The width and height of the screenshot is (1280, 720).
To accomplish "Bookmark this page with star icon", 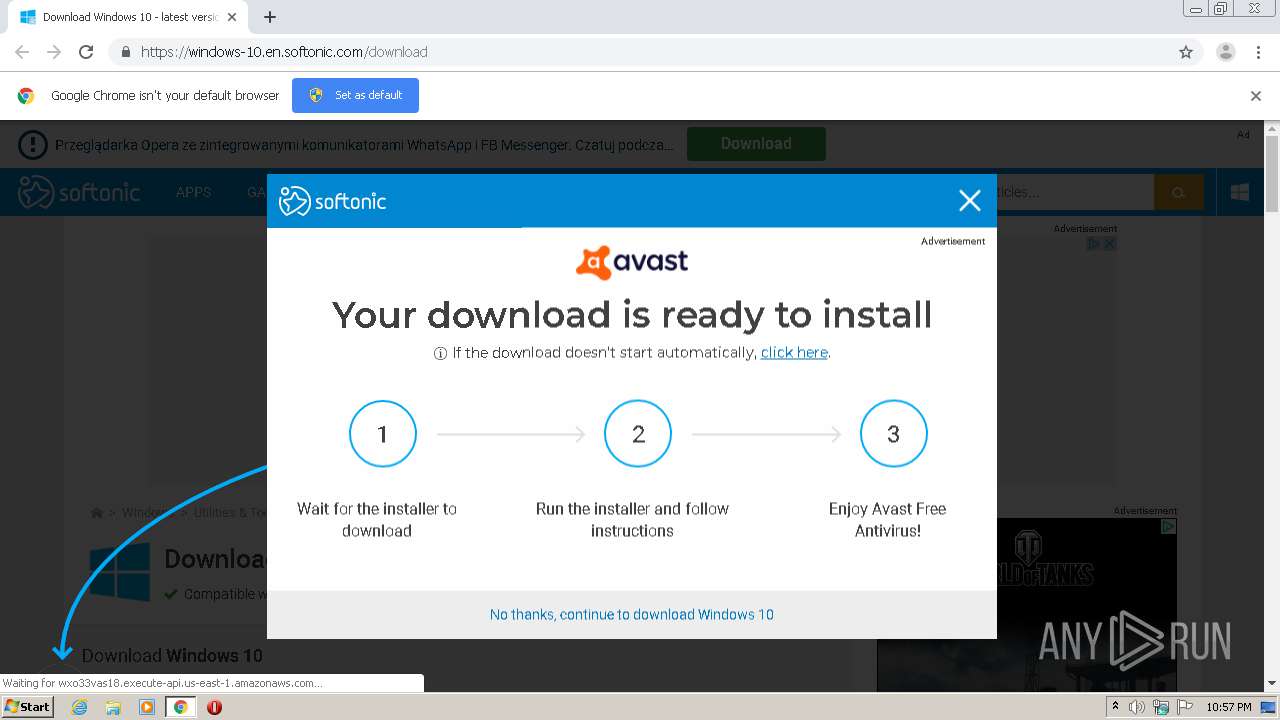I will 1186,52.
